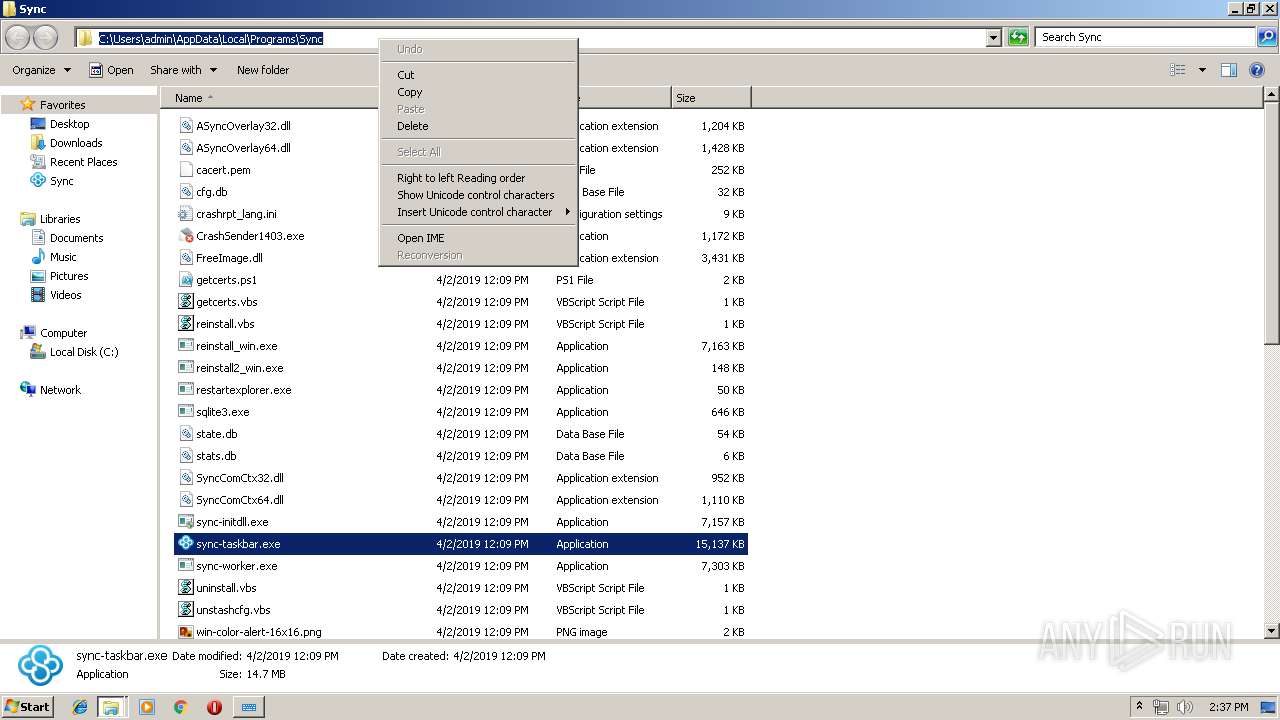Select the getcerts.vbs script icon
Viewport: 1280px width, 720px height.
pos(185,301)
